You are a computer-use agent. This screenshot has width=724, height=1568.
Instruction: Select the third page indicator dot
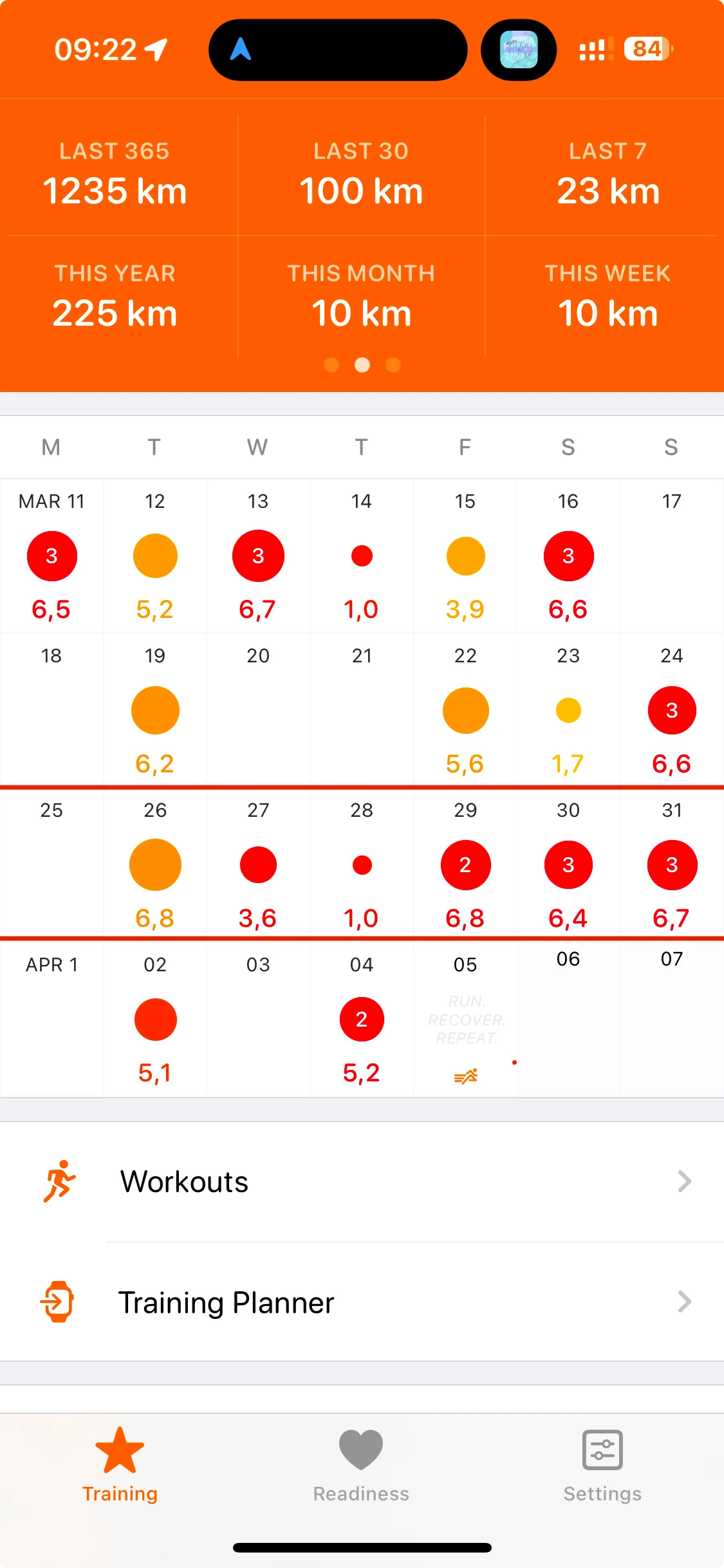pyautogui.click(x=393, y=365)
